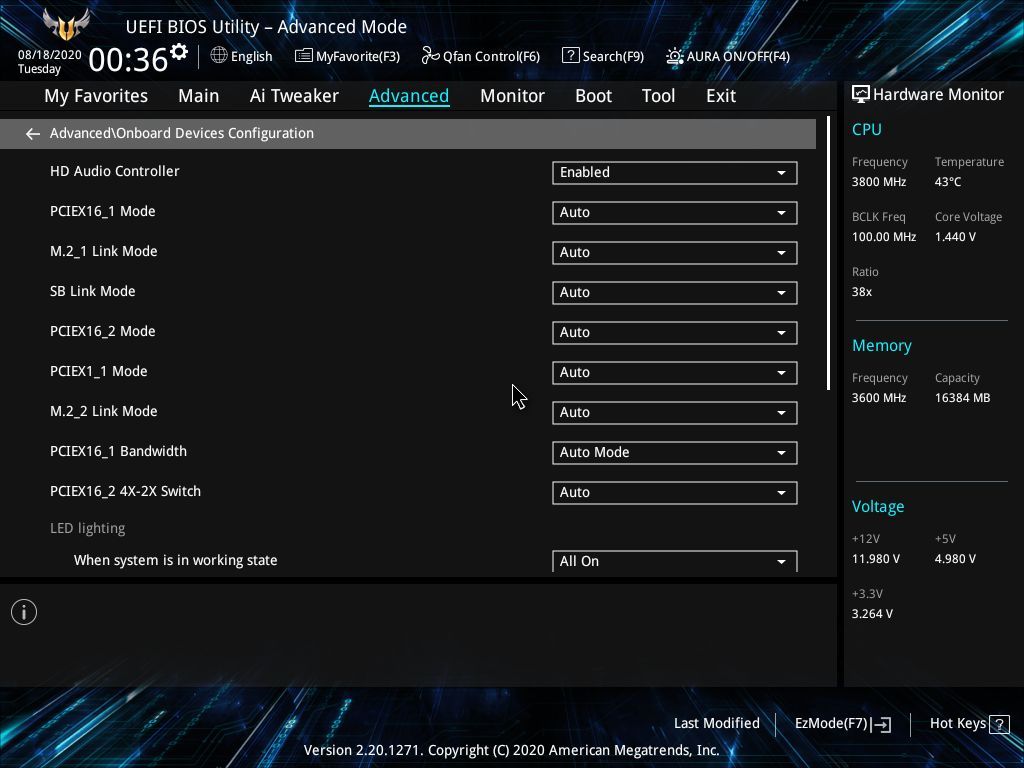This screenshot has width=1024, height=768.
Task: Open PCIEX16_1 Mode dropdown
Action: point(675,213)
